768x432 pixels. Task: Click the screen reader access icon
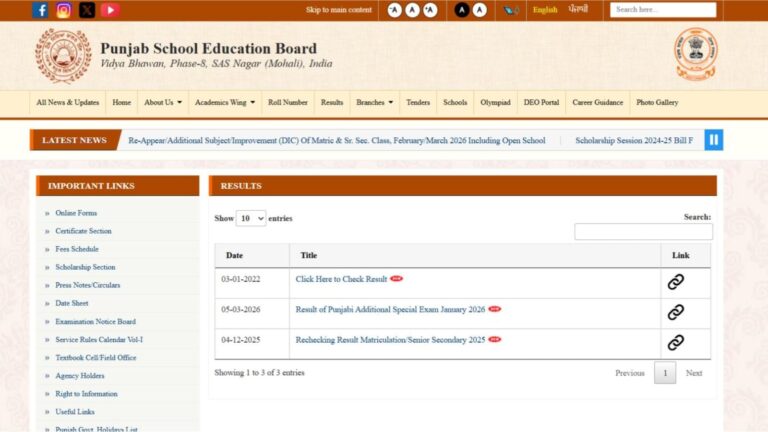(x=511, y=10)
